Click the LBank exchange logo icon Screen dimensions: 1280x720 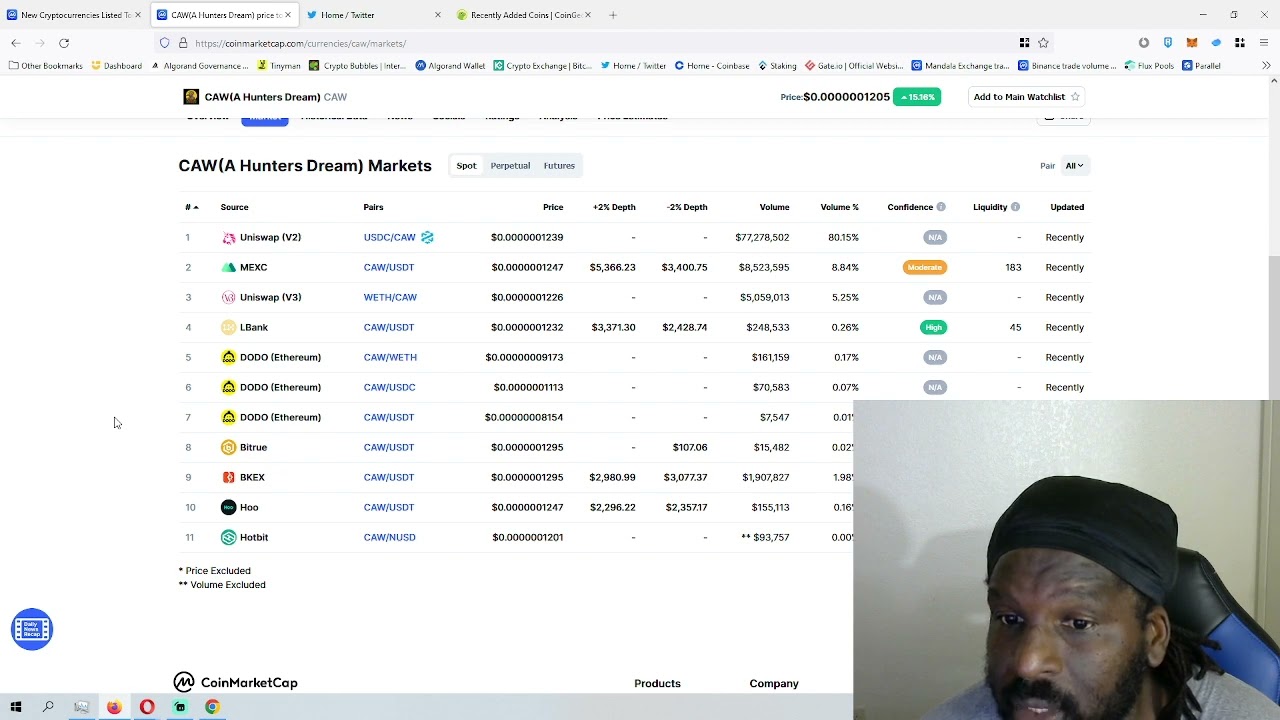point(228,327)
